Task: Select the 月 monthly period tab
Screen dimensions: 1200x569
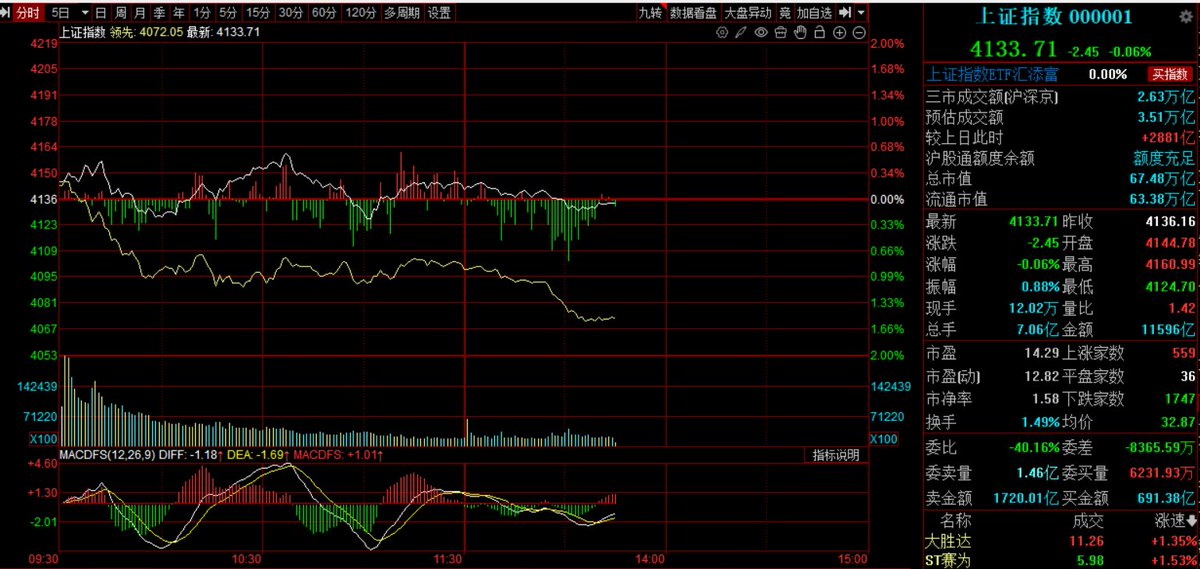Action: click(139, 13)
